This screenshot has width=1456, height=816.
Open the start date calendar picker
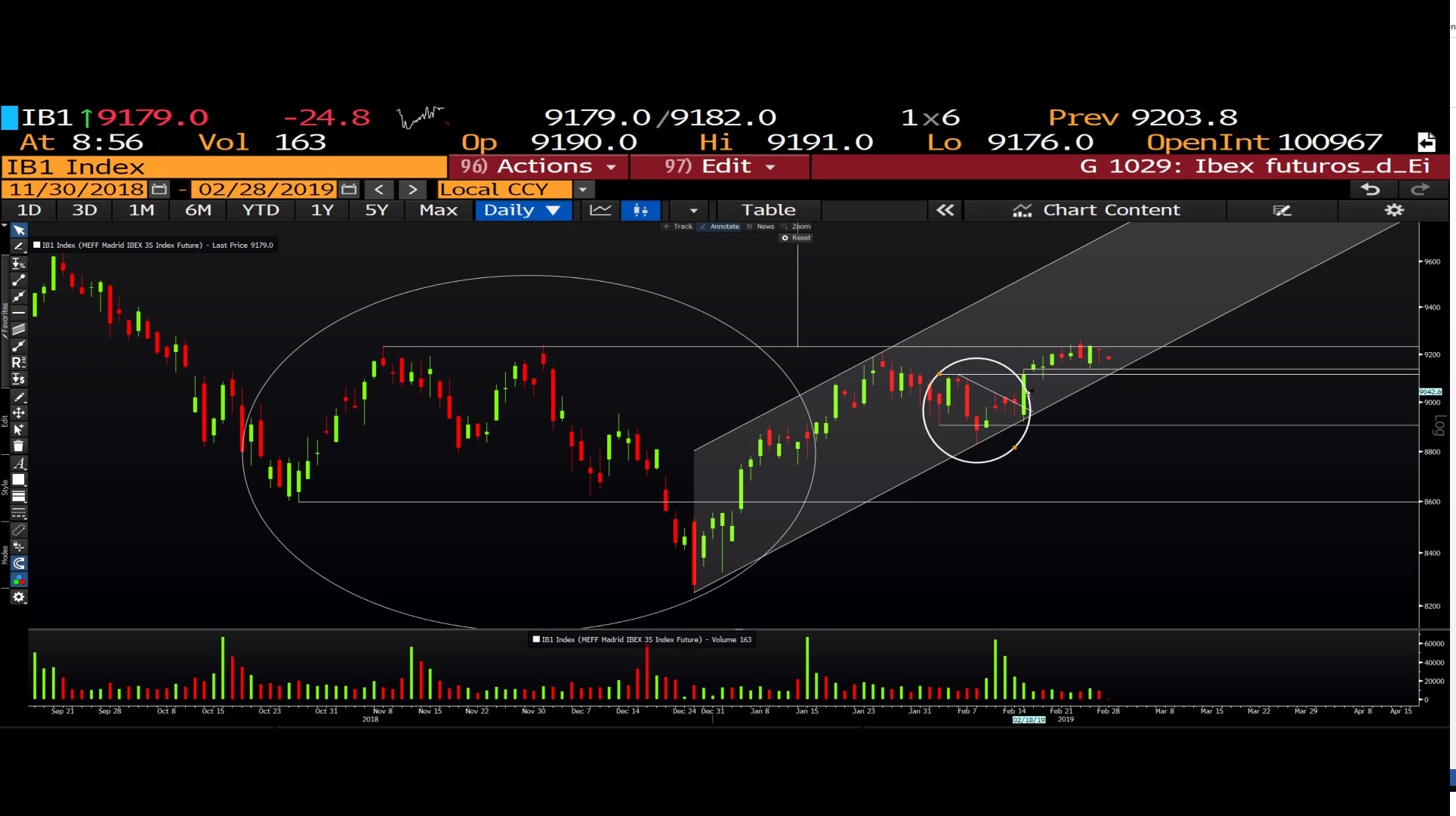[x=159, y=189]
